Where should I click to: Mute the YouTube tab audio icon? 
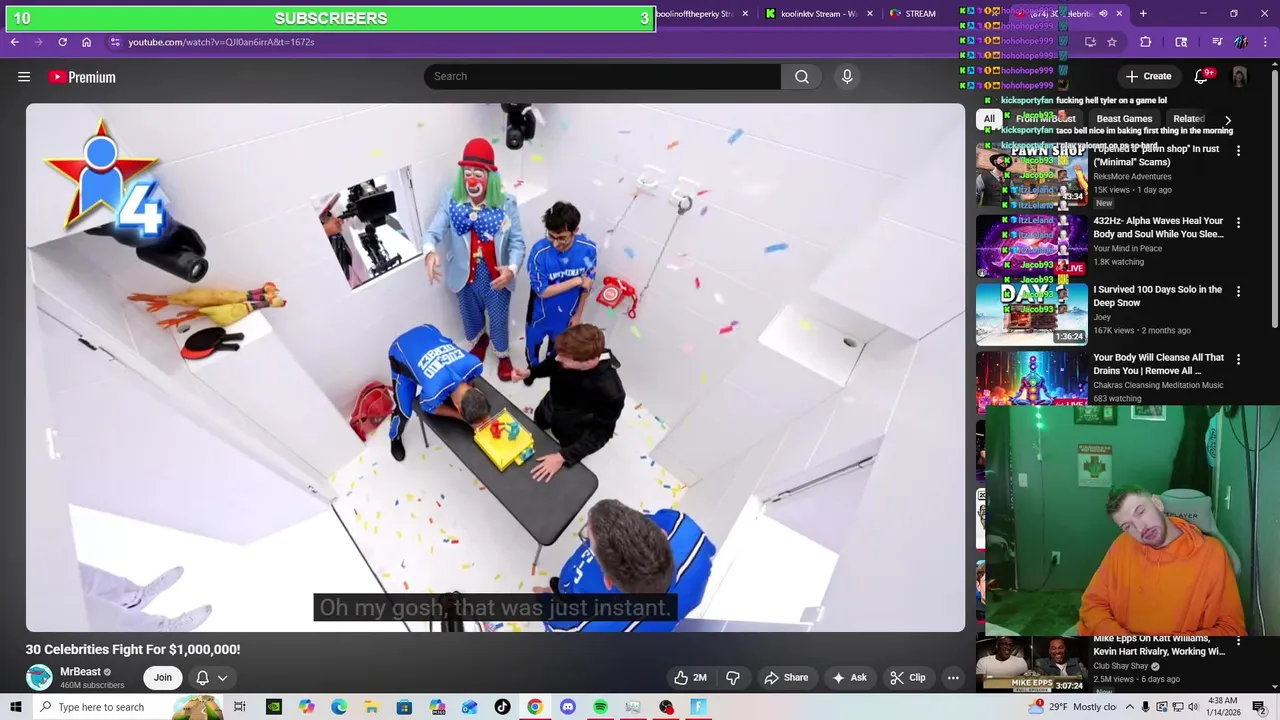pos(1103,14)
